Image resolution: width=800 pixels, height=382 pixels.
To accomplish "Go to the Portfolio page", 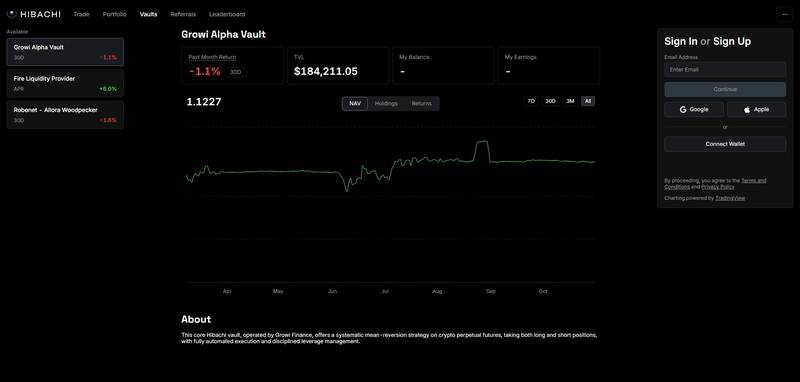I will pyautogui.click(x=114, y=14).
